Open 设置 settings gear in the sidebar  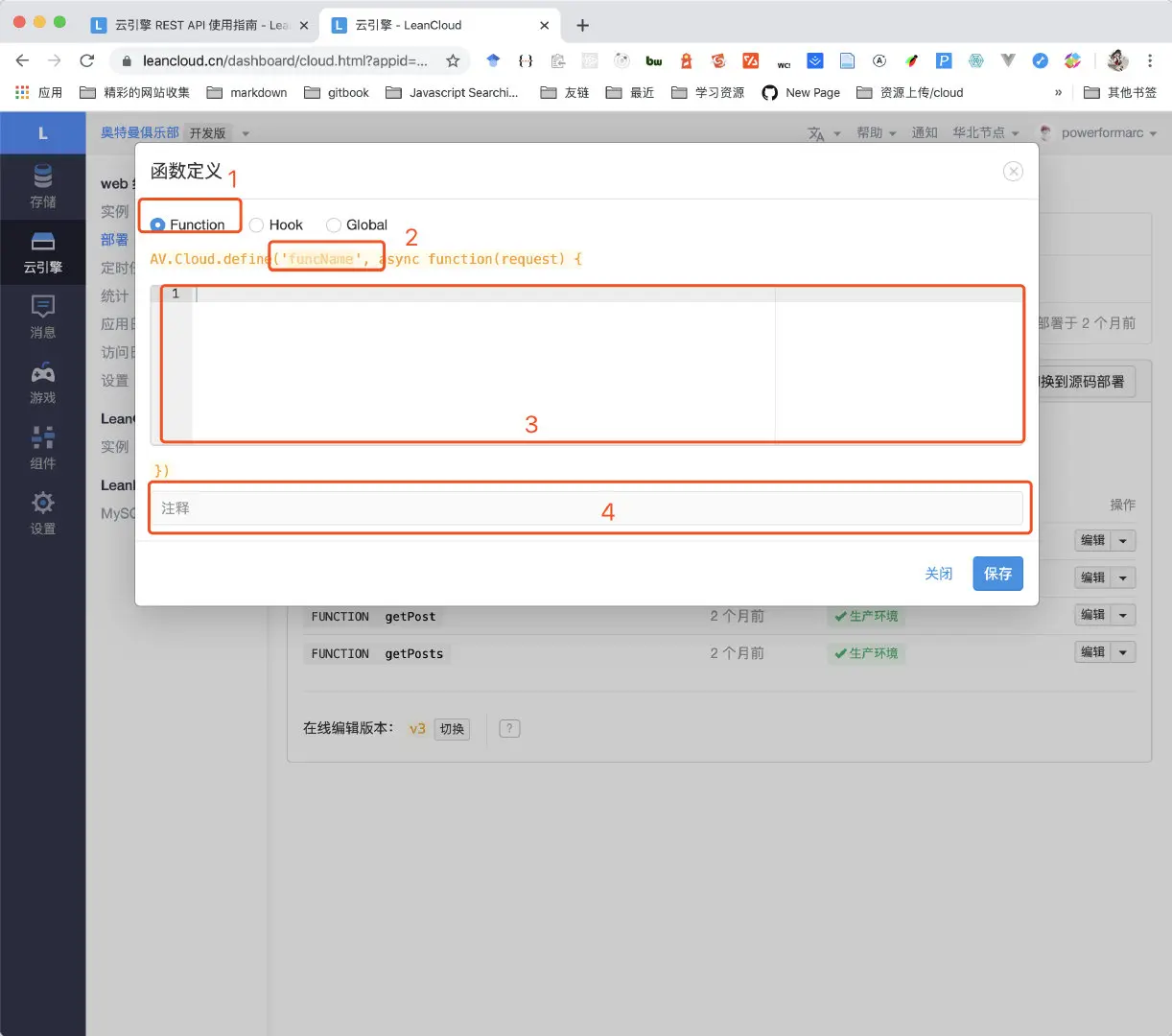click(42, 513)
